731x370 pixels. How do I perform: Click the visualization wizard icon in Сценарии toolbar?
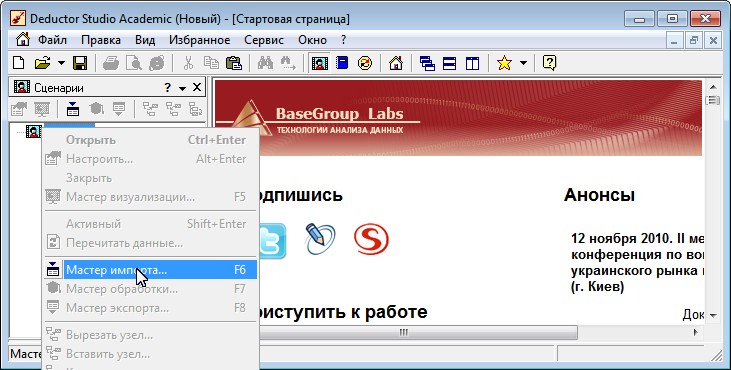click(x=41, y=110)
